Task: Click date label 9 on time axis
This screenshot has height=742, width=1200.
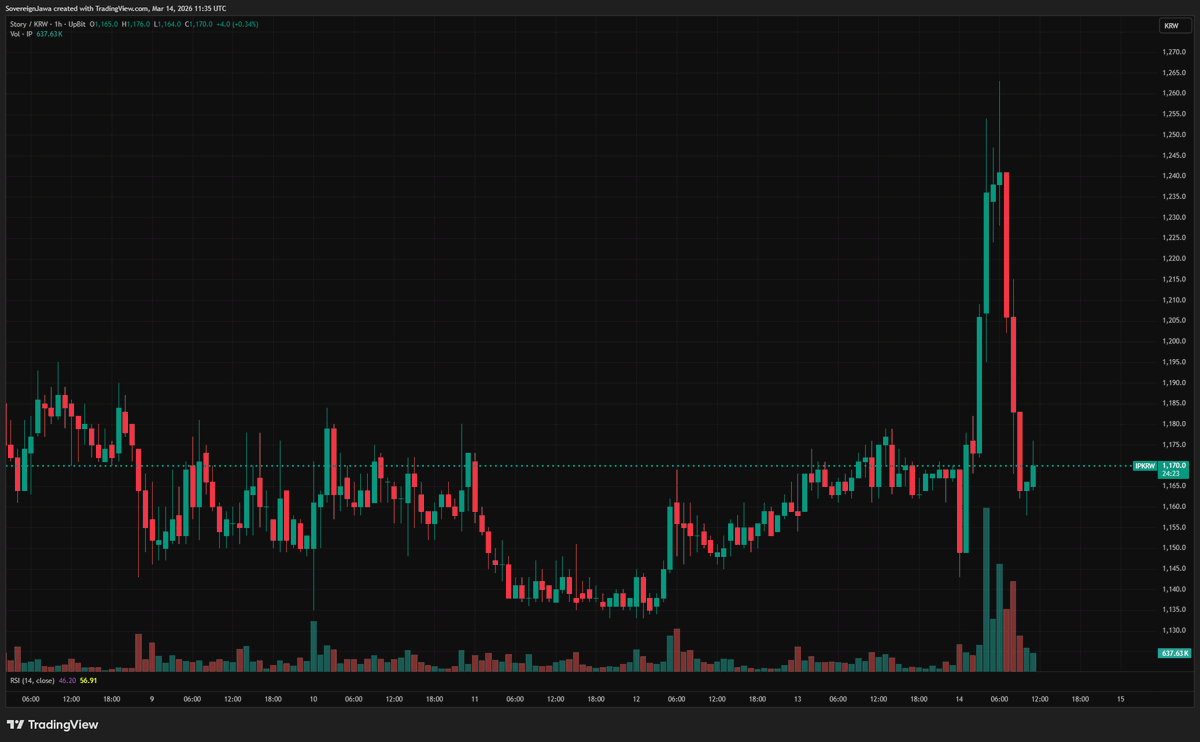Action: [152, 699]
